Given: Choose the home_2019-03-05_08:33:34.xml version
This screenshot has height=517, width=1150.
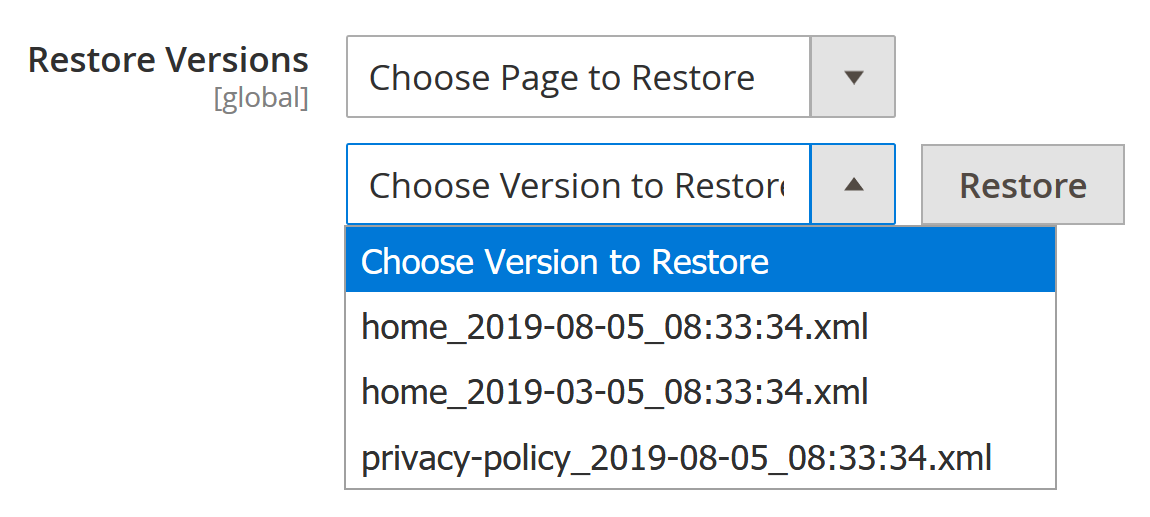Looking at the screenshot, I should pyautogui.click(x=614, y=391).
